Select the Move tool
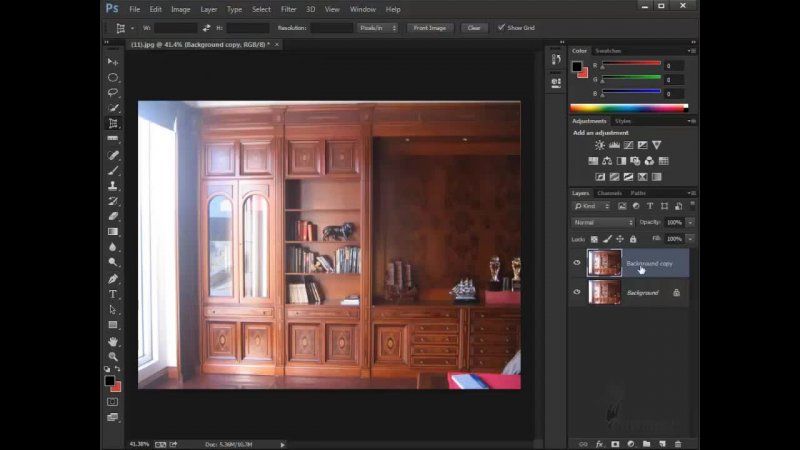The height and width of the screenshot is (450, 800). point(113,62)
